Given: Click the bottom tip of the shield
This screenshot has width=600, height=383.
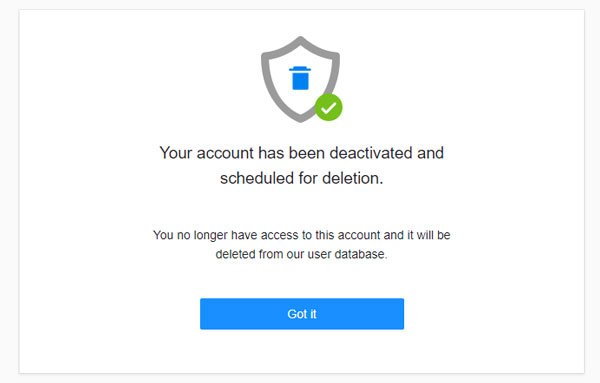Looking at the screenshot, I should point(301,119).
